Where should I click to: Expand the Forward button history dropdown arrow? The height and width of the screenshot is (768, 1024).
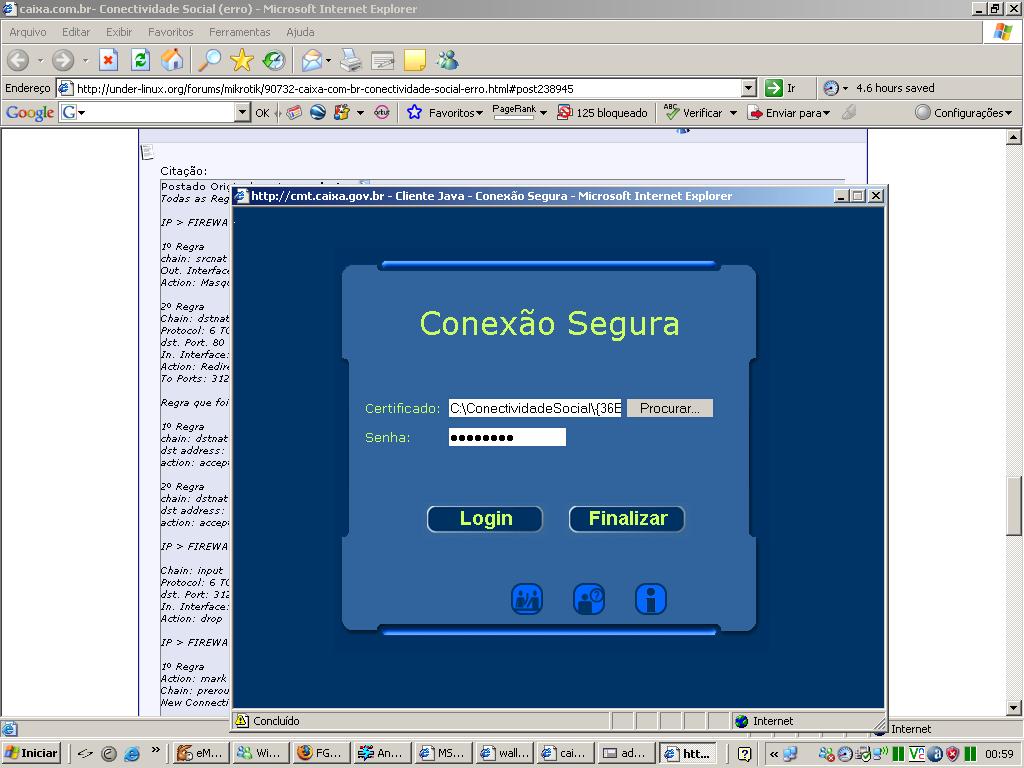coord(85,60)
